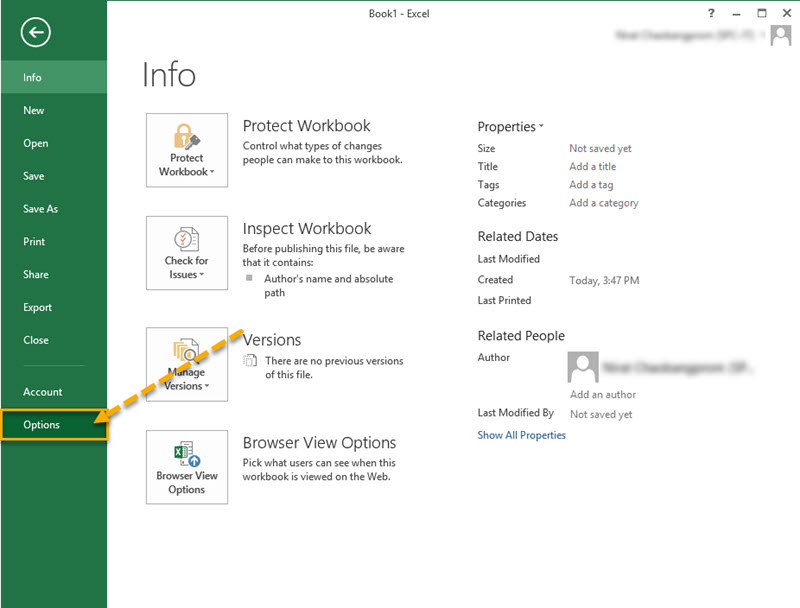Click the author avatar under Related People

click(x=583, y=367)
